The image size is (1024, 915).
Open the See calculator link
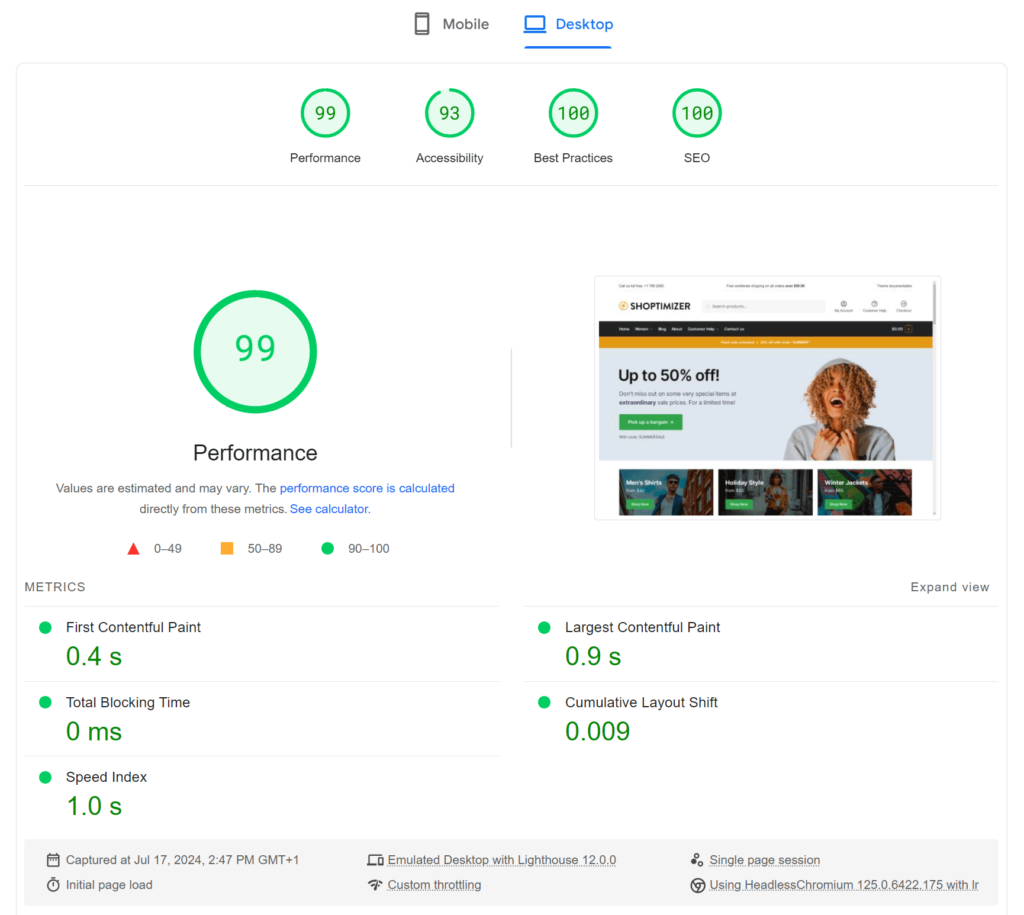[x=329, y=508]
